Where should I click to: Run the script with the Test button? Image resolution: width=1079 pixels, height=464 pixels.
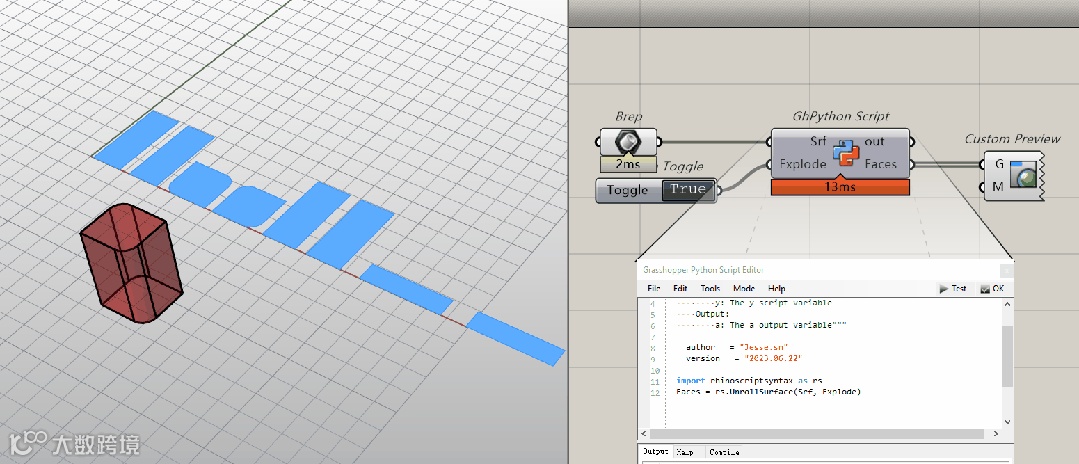click(x=953, y=289)
